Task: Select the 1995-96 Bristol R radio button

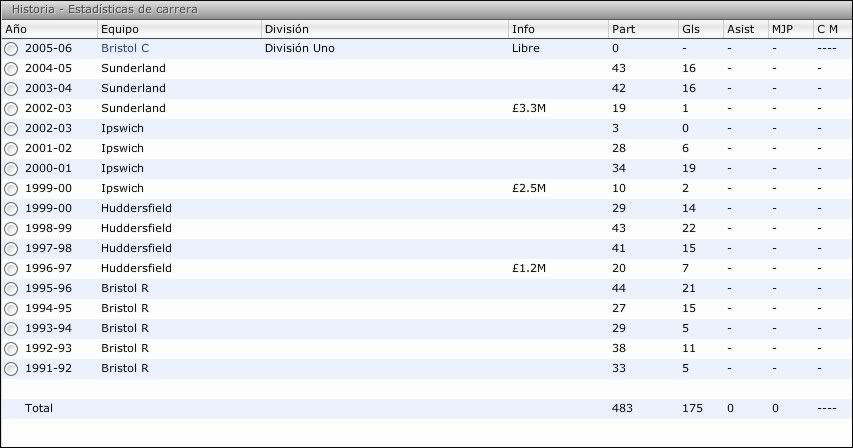Action: 11,289
